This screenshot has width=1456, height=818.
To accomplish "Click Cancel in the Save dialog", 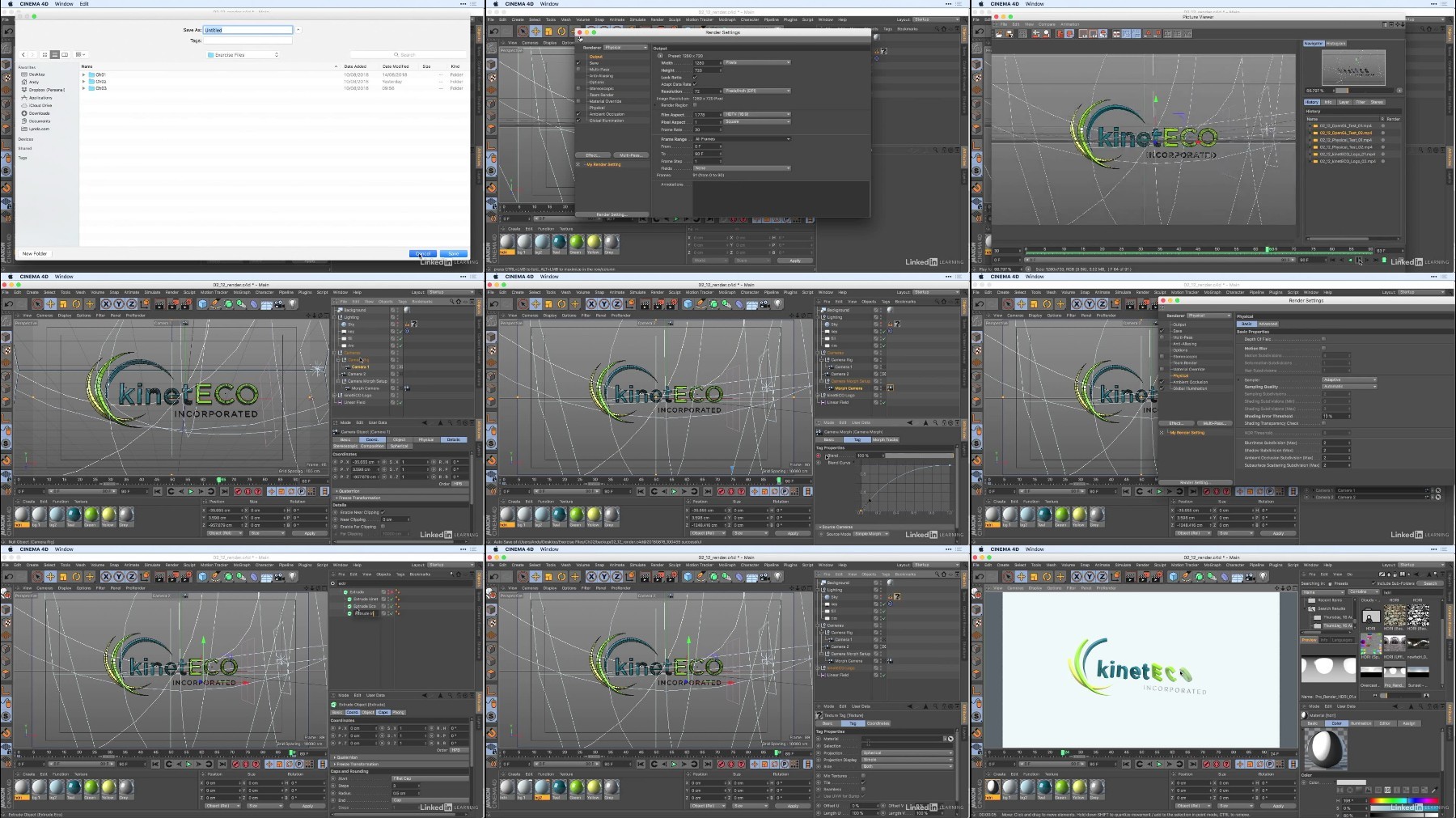I will [x=423, y=253].
